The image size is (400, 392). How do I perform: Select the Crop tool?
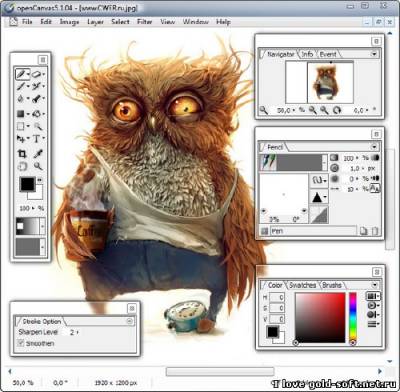coord(22,153)
